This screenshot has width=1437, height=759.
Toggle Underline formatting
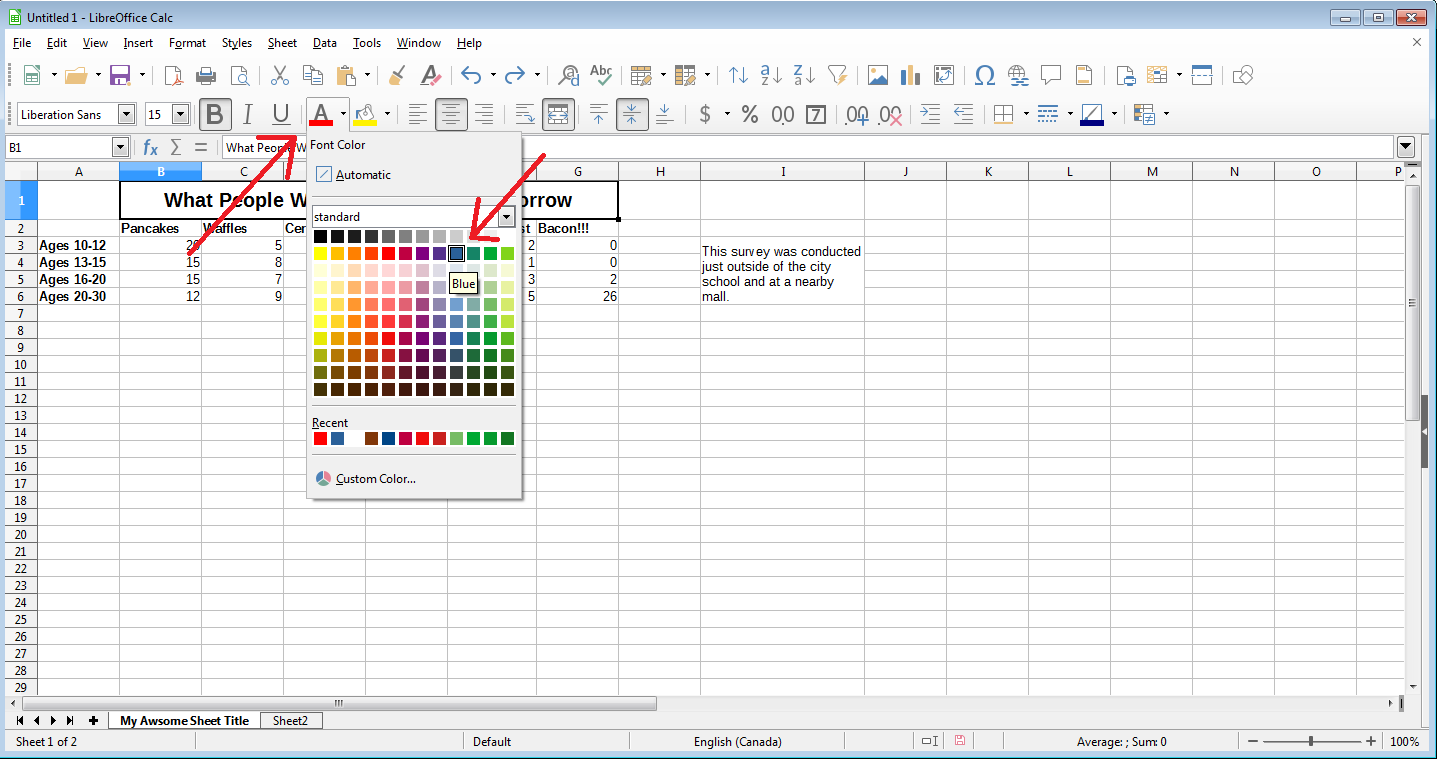(x=281, y=114)
